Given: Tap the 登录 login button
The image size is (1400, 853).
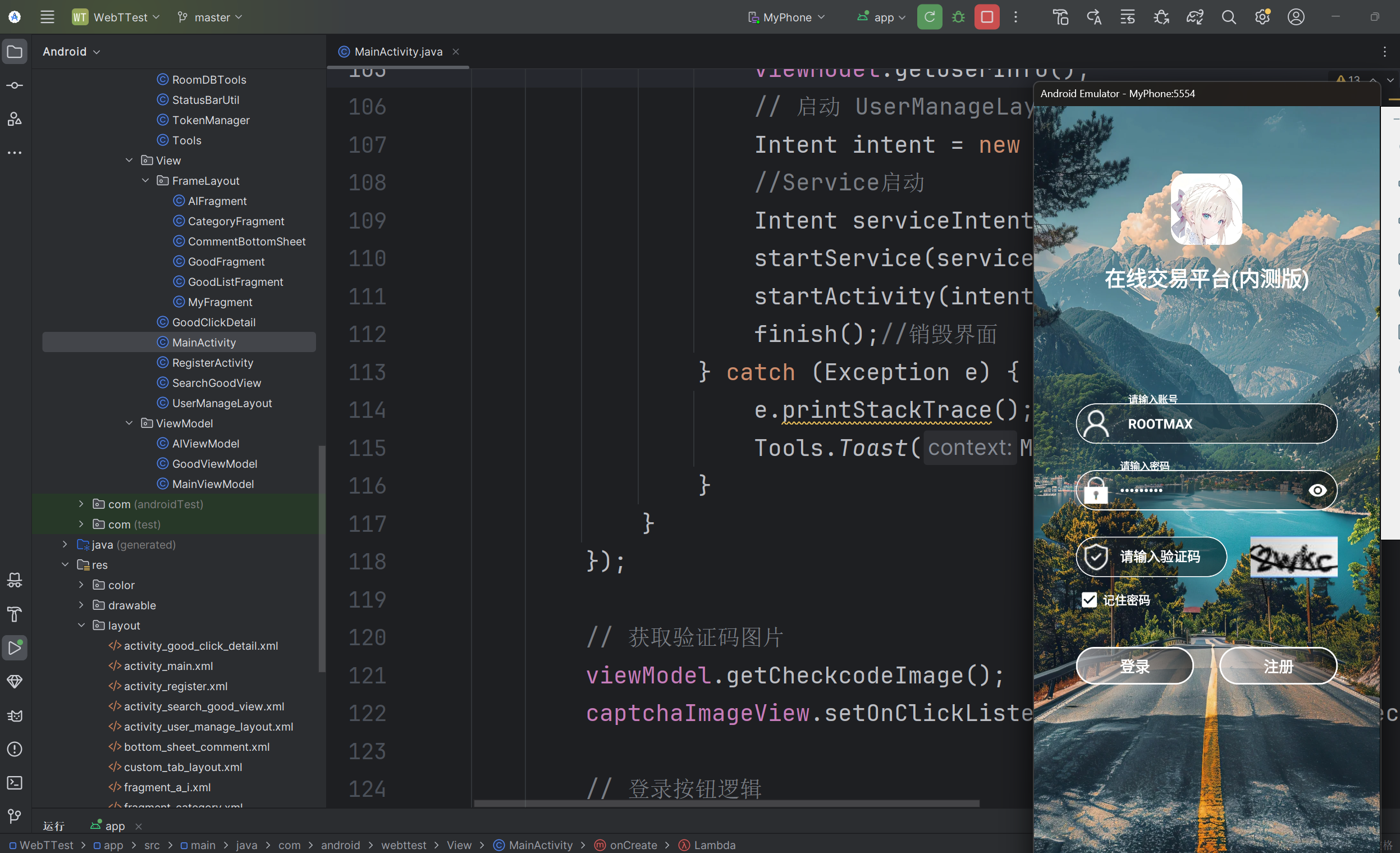Looking at the screenshot, I should click(x=1134, y=665).
